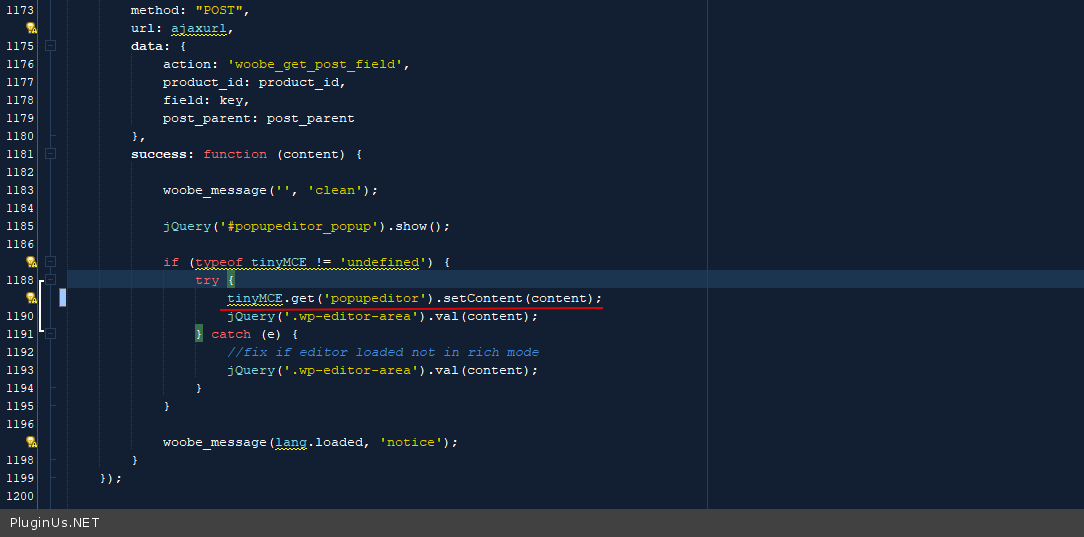The image size is (1084, 537).
Task: Click the highlighted closing brace before catch
Action: [199, 334]
